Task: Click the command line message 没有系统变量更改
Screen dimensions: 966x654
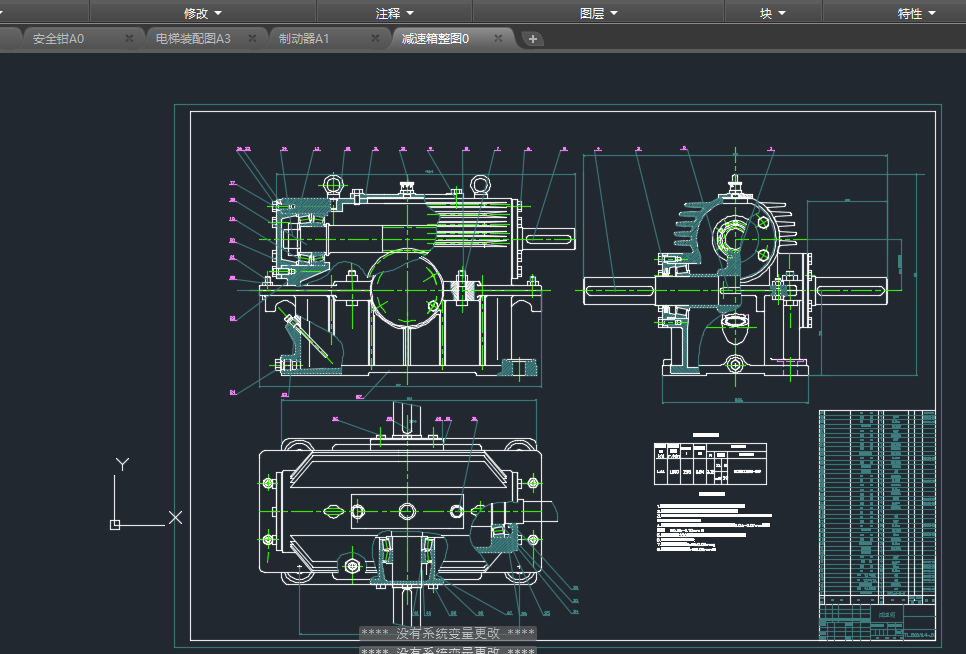Action: pyautogui.click(x=448, y=633)
